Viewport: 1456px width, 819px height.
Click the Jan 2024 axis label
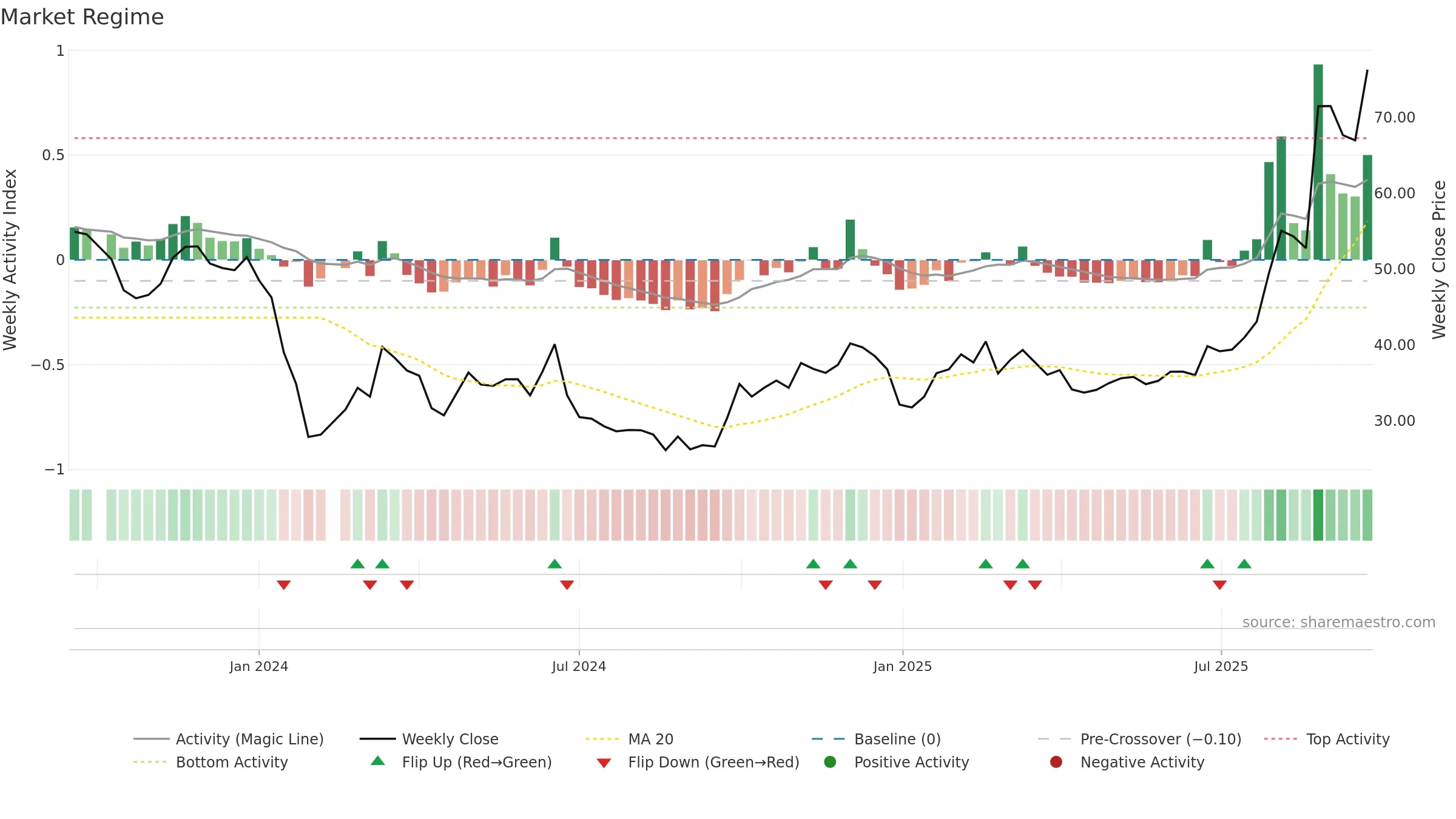(258, 666)
